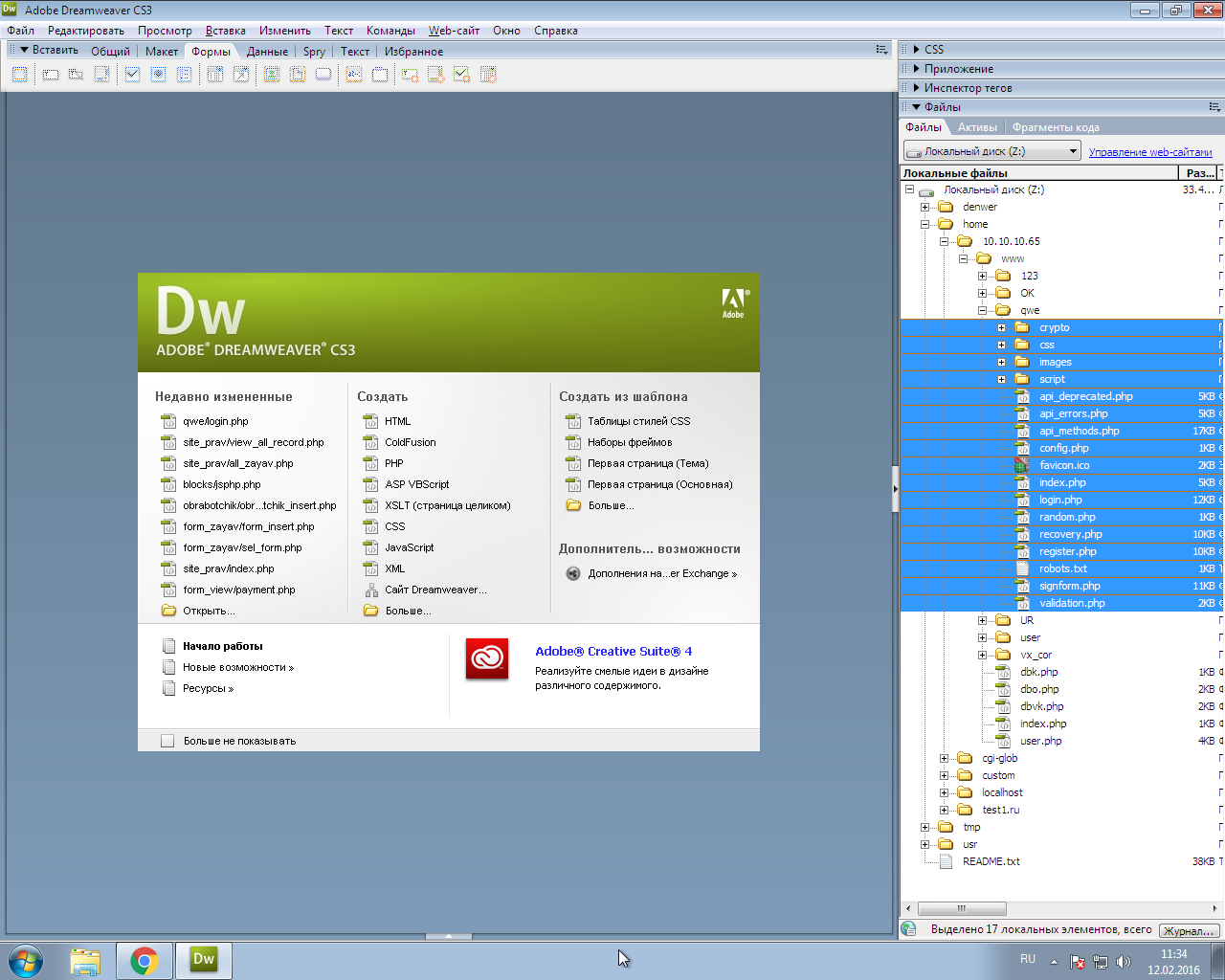This screenshot has width=1225, height=980.
Task: Insert a Spry Validation Checkbox
Action: click(x=462, y=75)
